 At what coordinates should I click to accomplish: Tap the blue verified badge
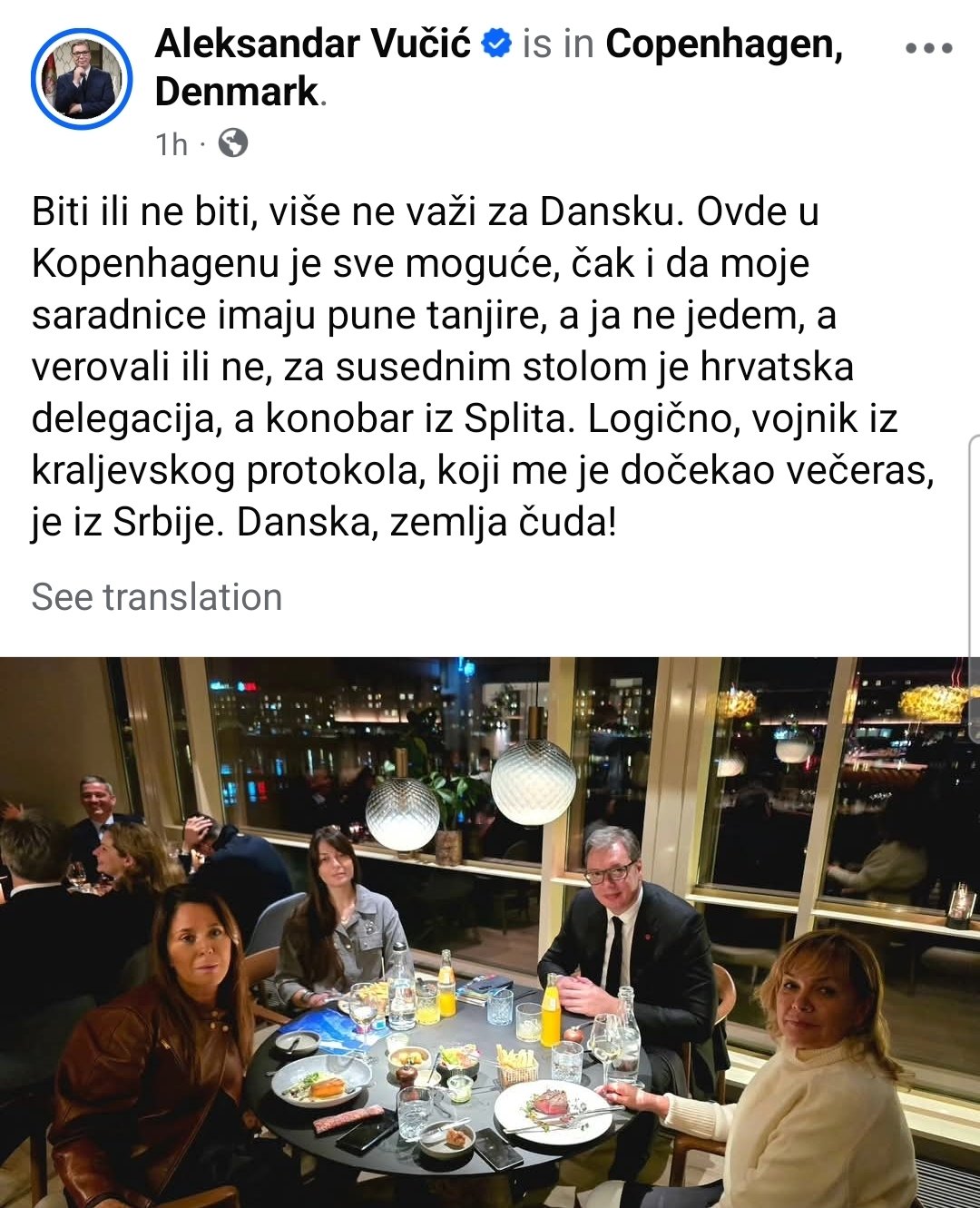(x=495, y=43)
